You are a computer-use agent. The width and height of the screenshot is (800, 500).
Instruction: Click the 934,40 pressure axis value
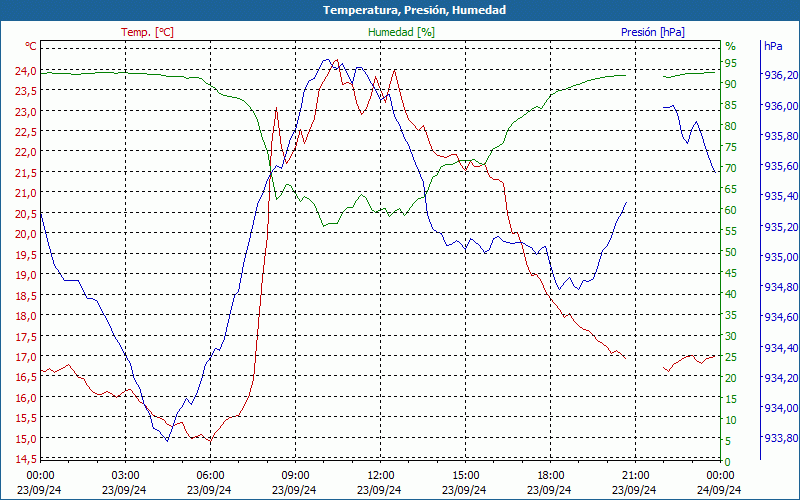coord(781,348)
